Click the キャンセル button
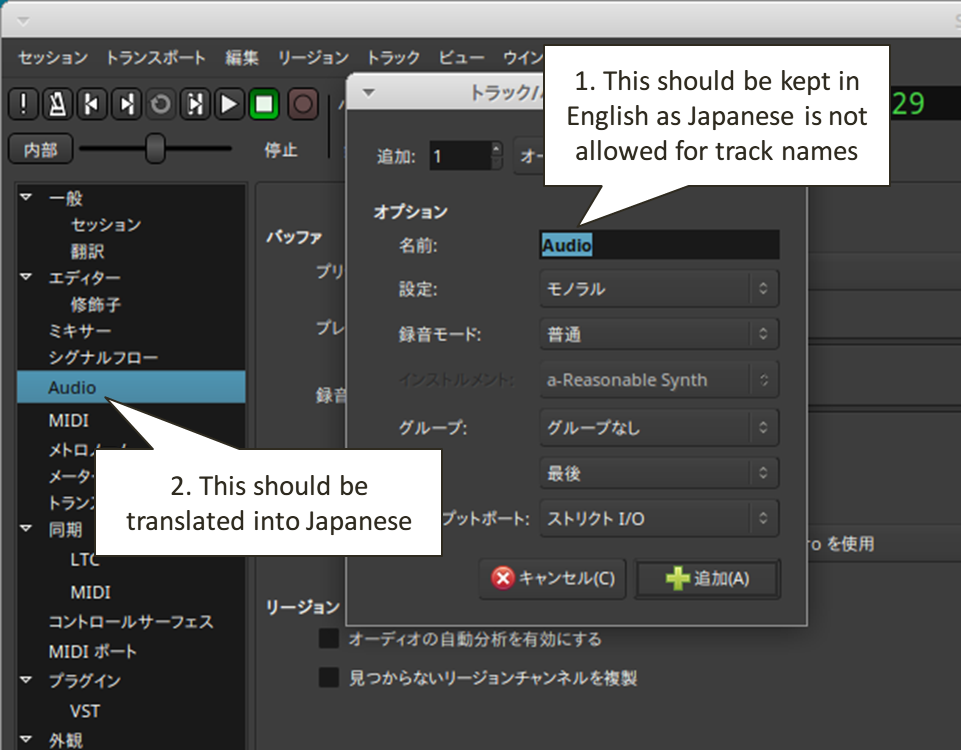Image resolution: width=961 pixels, height=750 pixels. pos(553,579)
